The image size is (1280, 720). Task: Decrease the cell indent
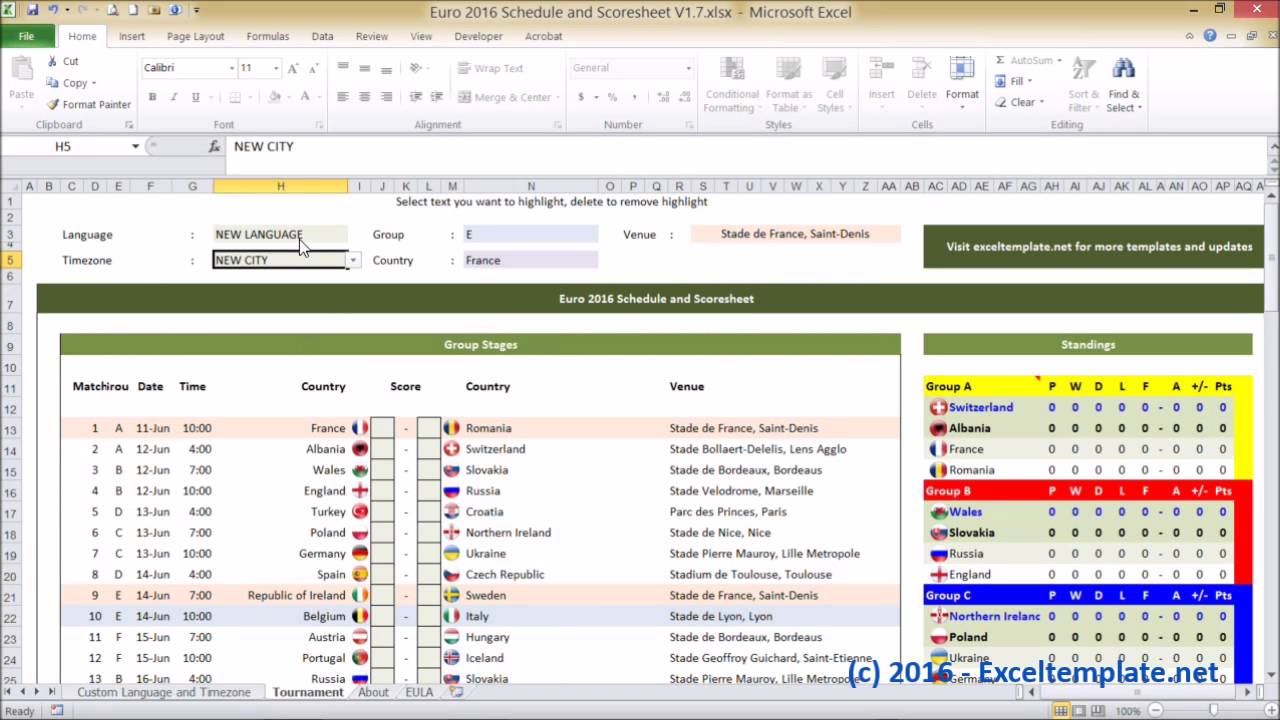415,97
